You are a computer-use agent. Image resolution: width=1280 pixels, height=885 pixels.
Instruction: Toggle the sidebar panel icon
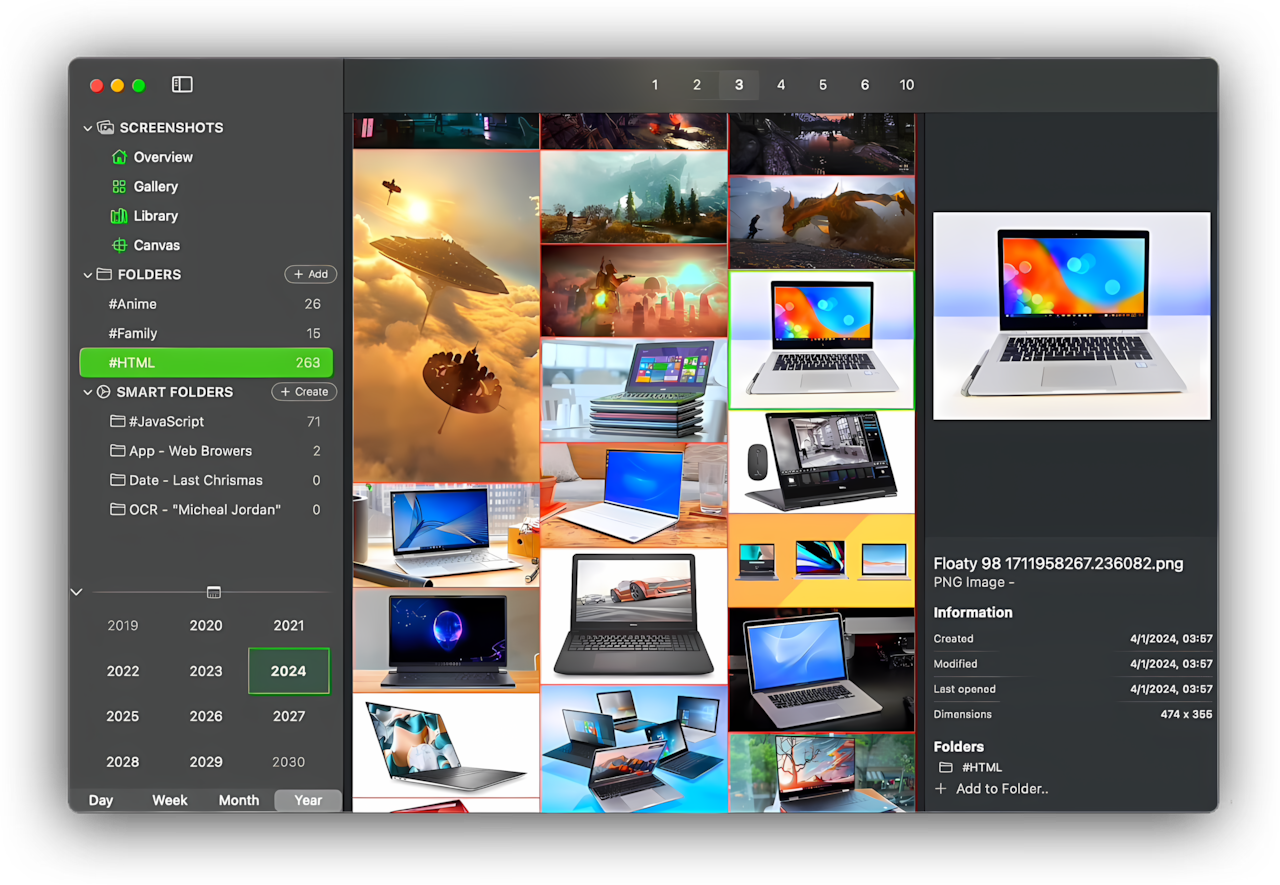click(x=182, y=85)
